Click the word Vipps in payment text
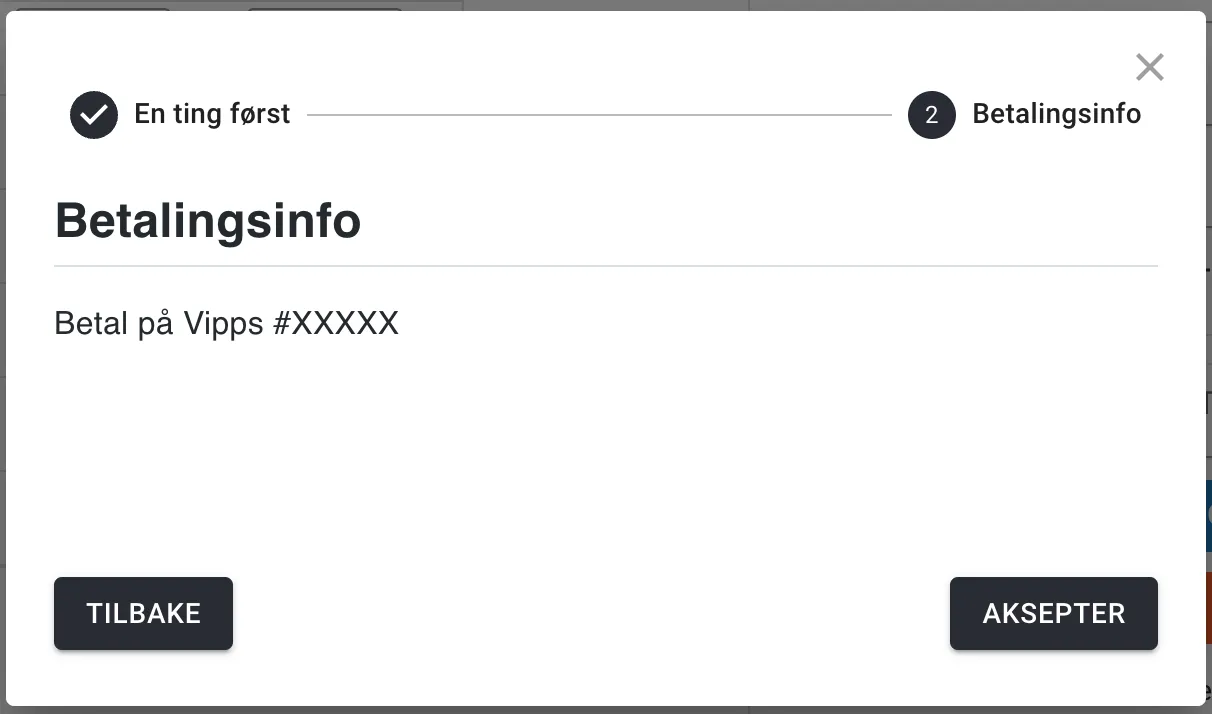Viewport: 1212px width, 714px height. pyautogui.click(x=223, y=324)
